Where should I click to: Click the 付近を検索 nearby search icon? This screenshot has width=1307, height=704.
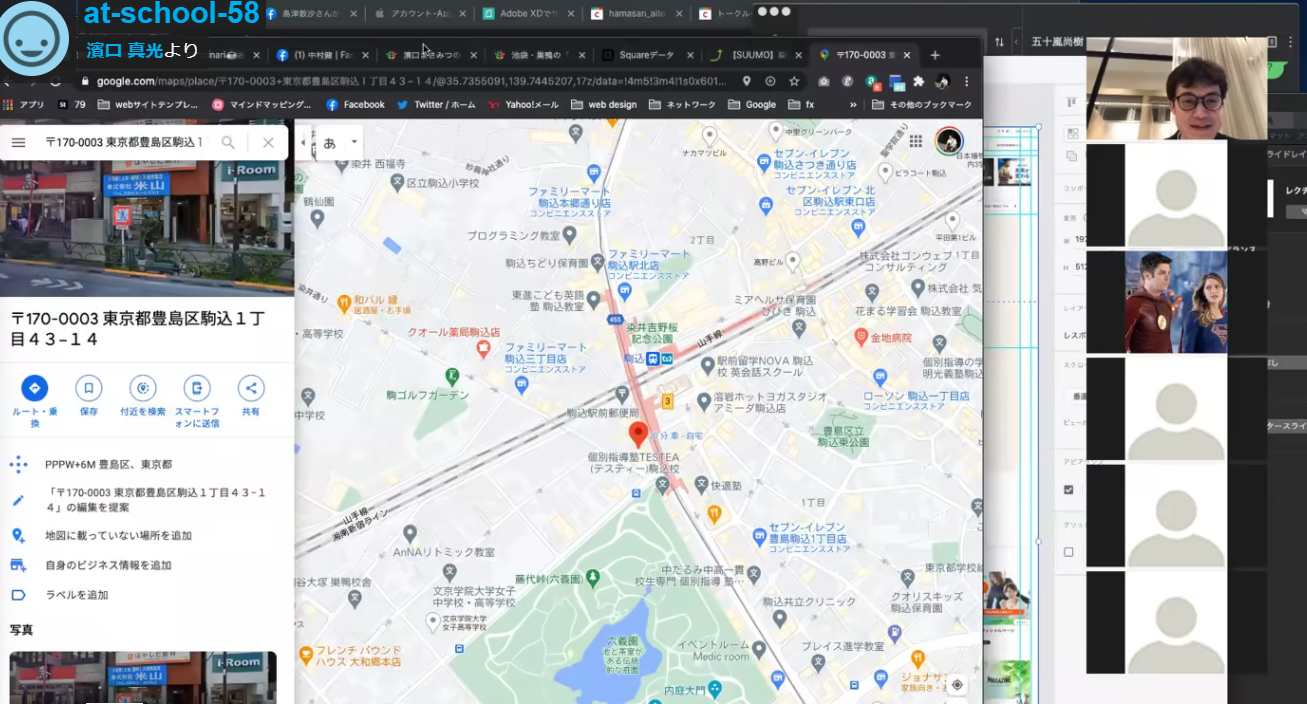(x=143, y=389)
